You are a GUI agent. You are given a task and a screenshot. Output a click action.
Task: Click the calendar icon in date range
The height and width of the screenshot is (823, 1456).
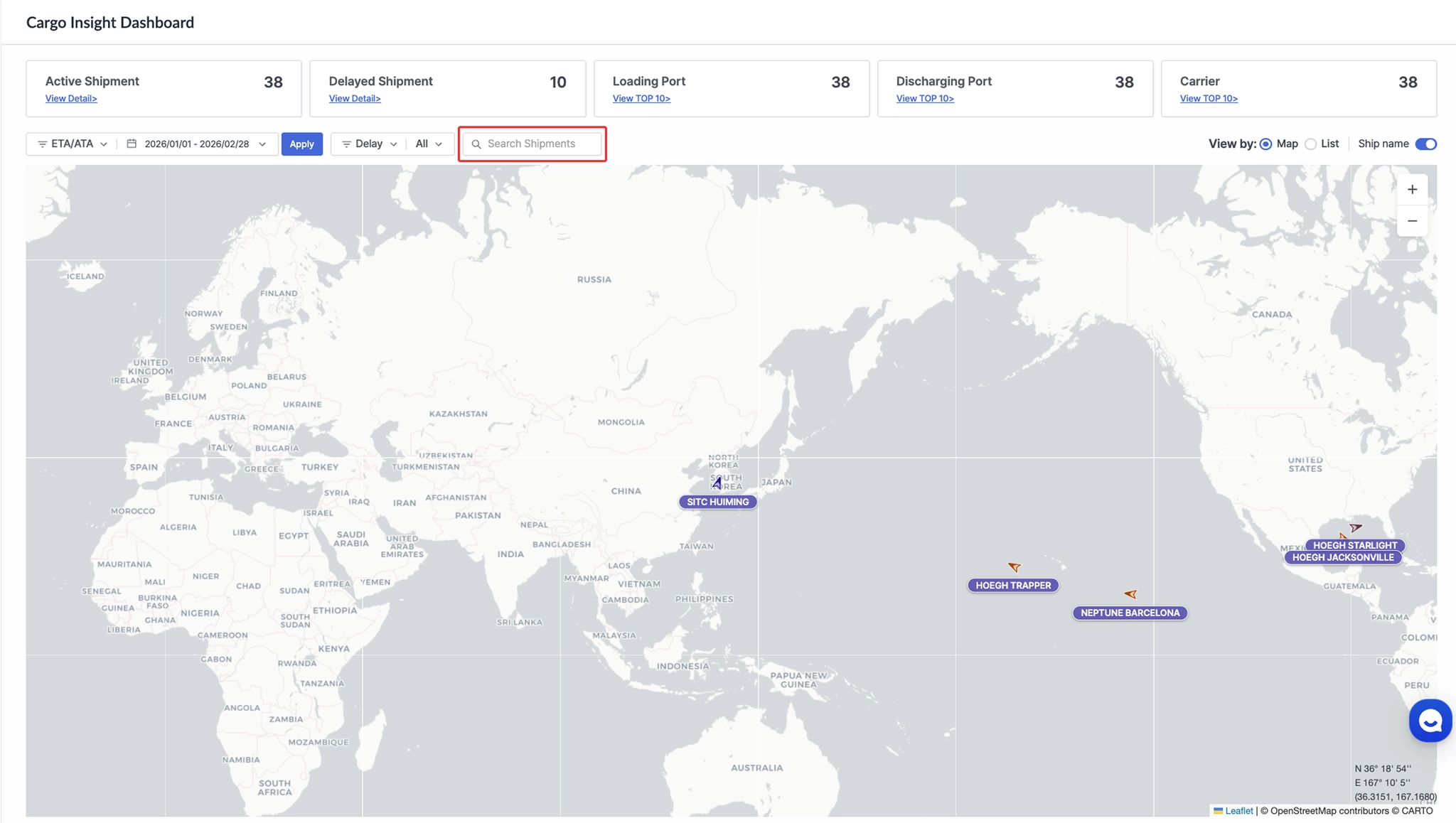(132, 144)
